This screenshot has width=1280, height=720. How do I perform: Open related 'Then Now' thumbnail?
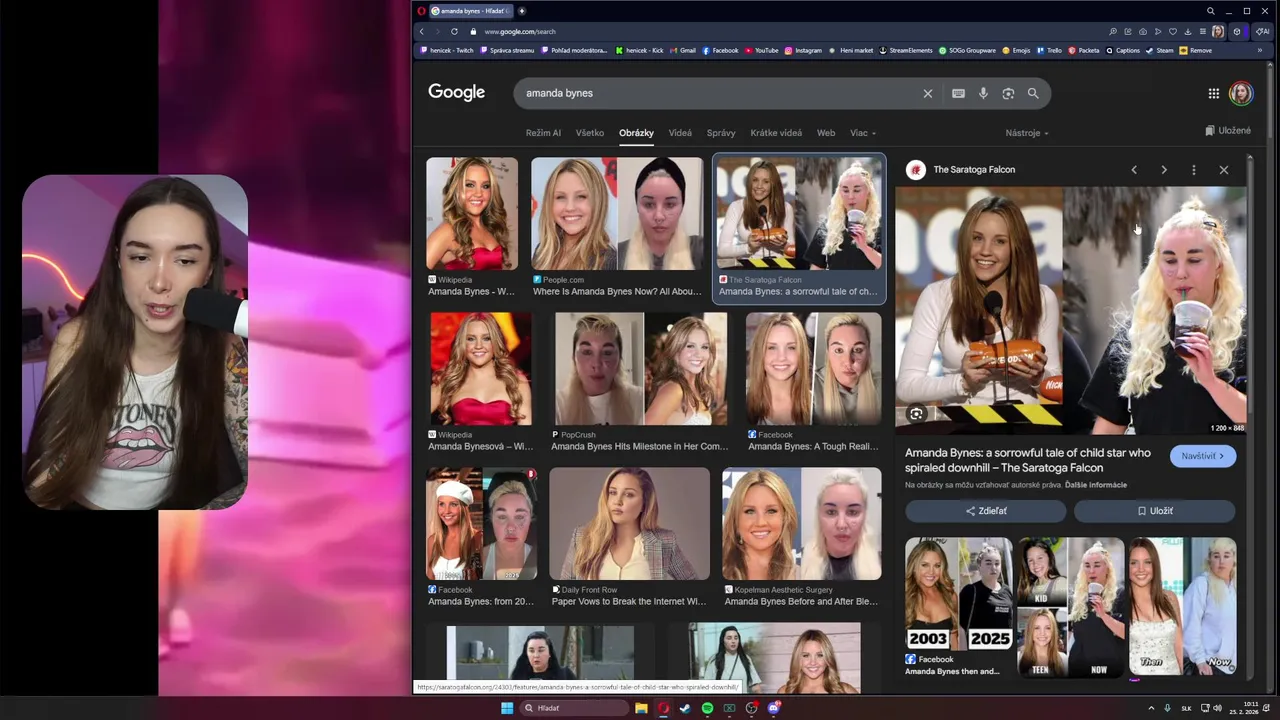coord(1183,607)
